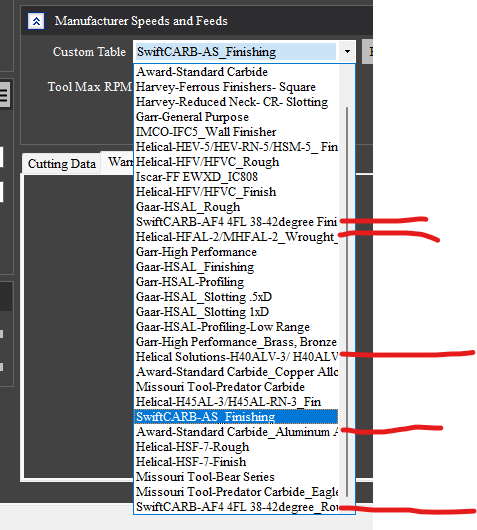Screen dimensions: 477x530
Task: Choose Helical-HFV/HFVC_Rough option
Action: [236, 162]
